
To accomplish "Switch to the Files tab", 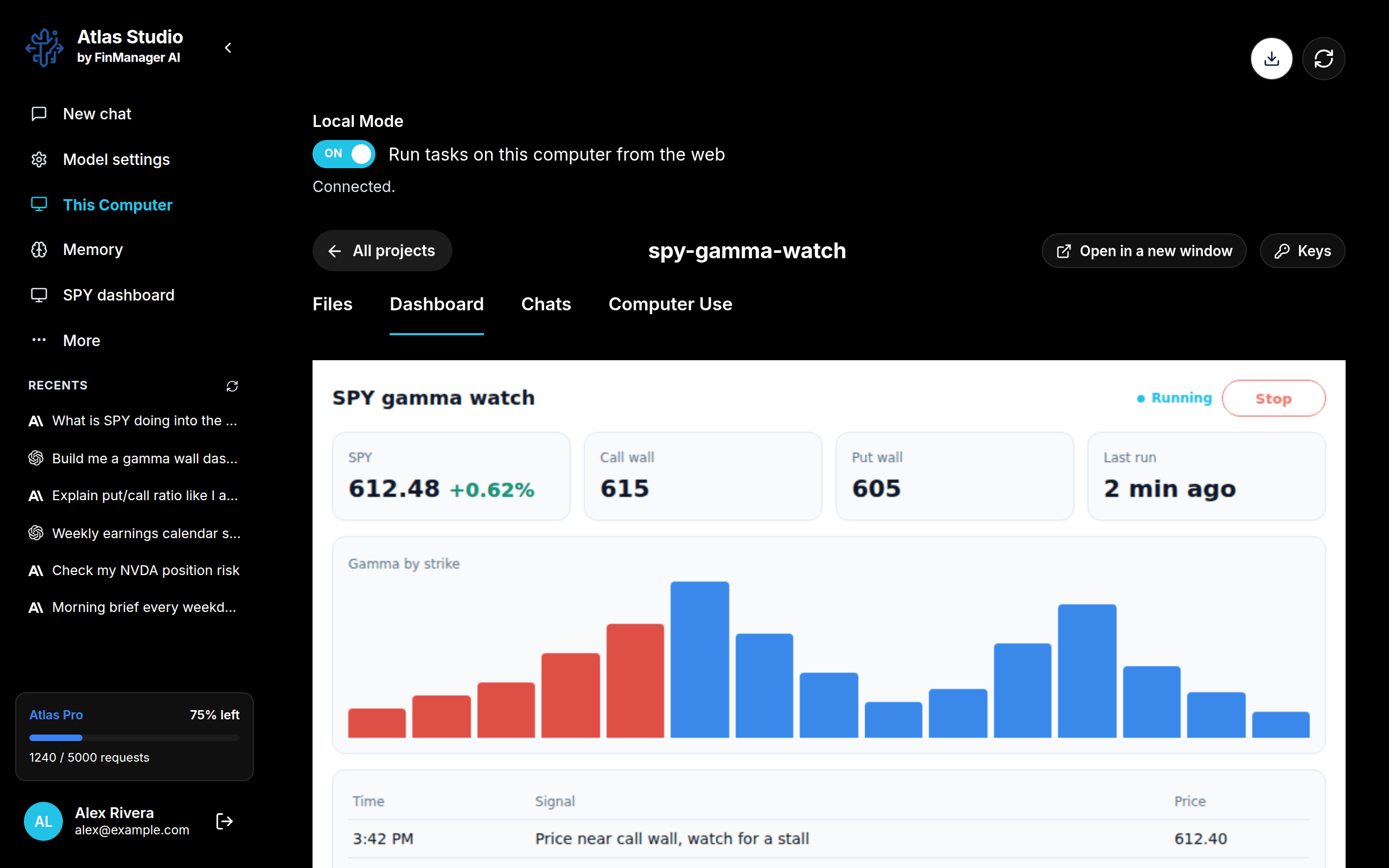I will pyautogui.click(x=332, y=304).
